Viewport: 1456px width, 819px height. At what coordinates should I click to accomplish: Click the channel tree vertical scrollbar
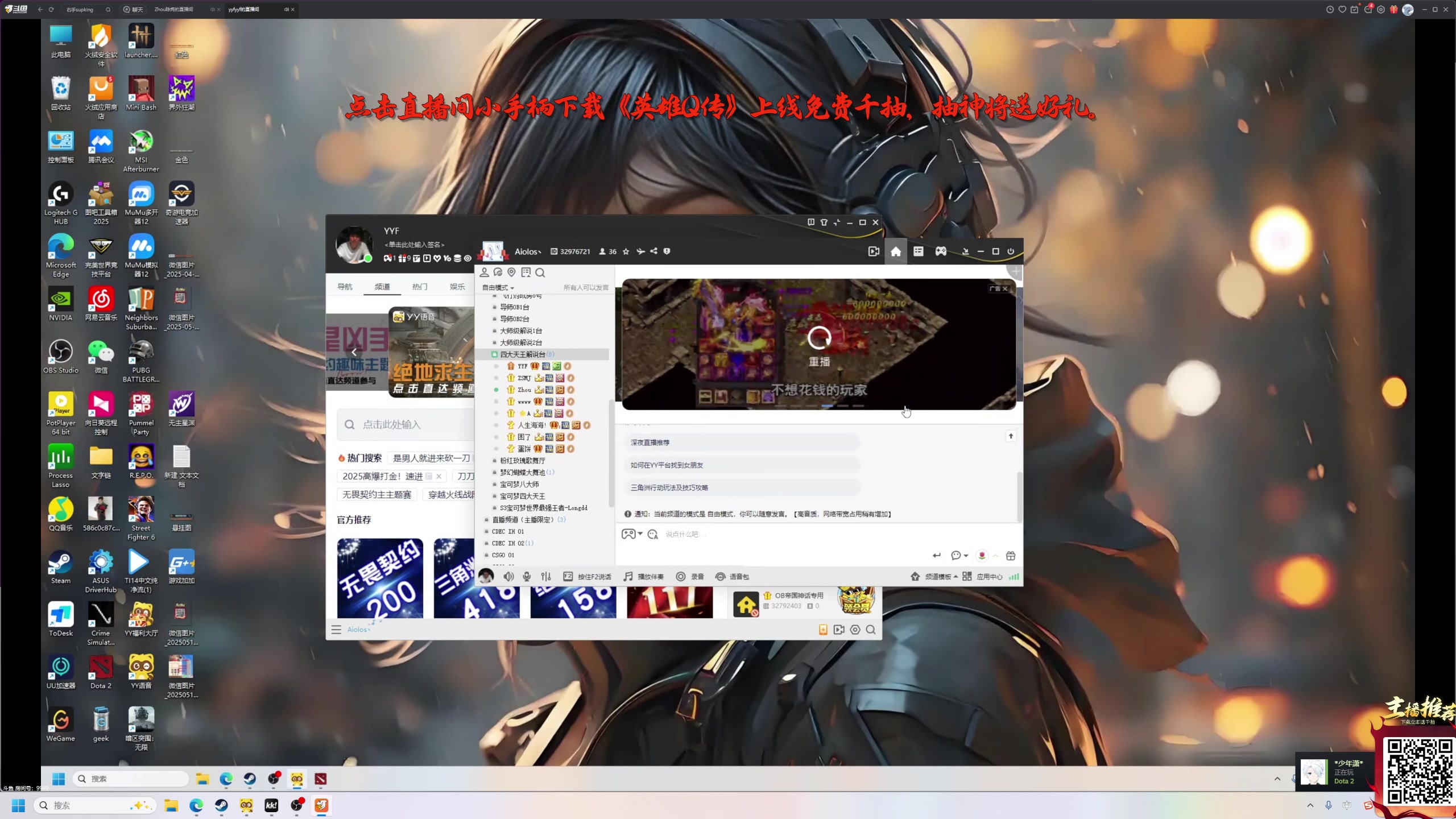pos(611,453)
